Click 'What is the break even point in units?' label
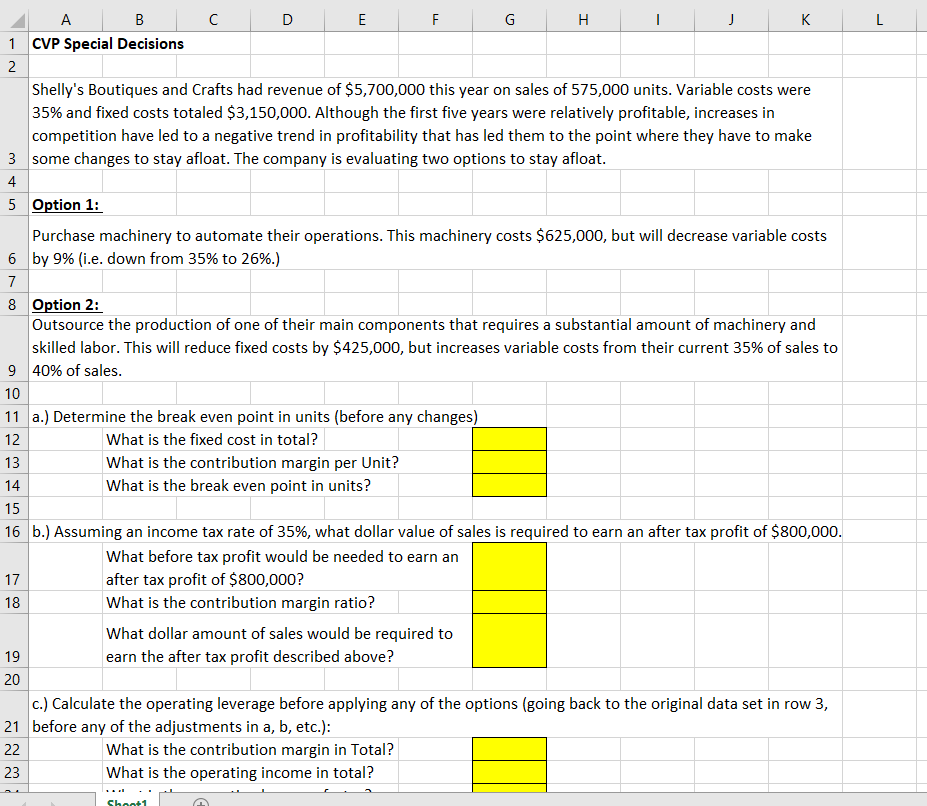This screenshot has height=806, width=927. pyautogui.click(x=238, y=485)
